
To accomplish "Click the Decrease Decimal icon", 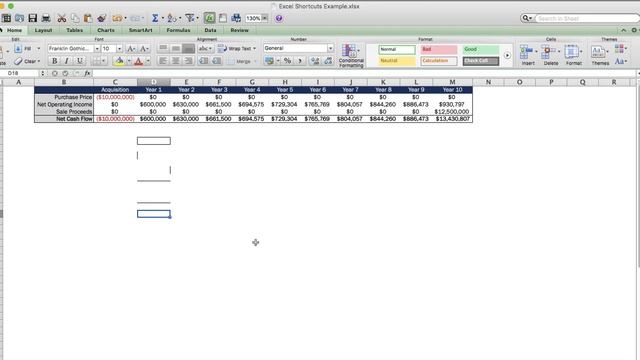I will (328, 61).
